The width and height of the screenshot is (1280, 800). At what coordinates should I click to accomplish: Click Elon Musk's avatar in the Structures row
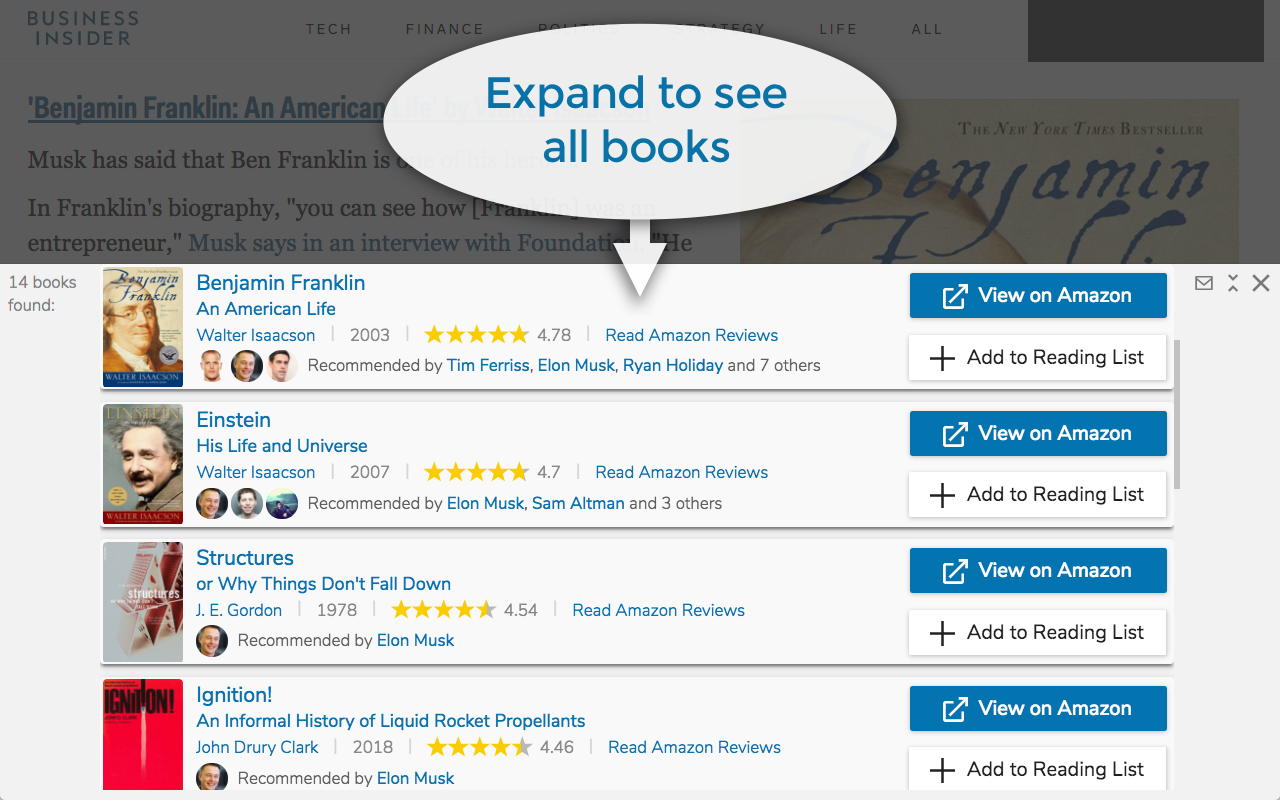point(212,641)
